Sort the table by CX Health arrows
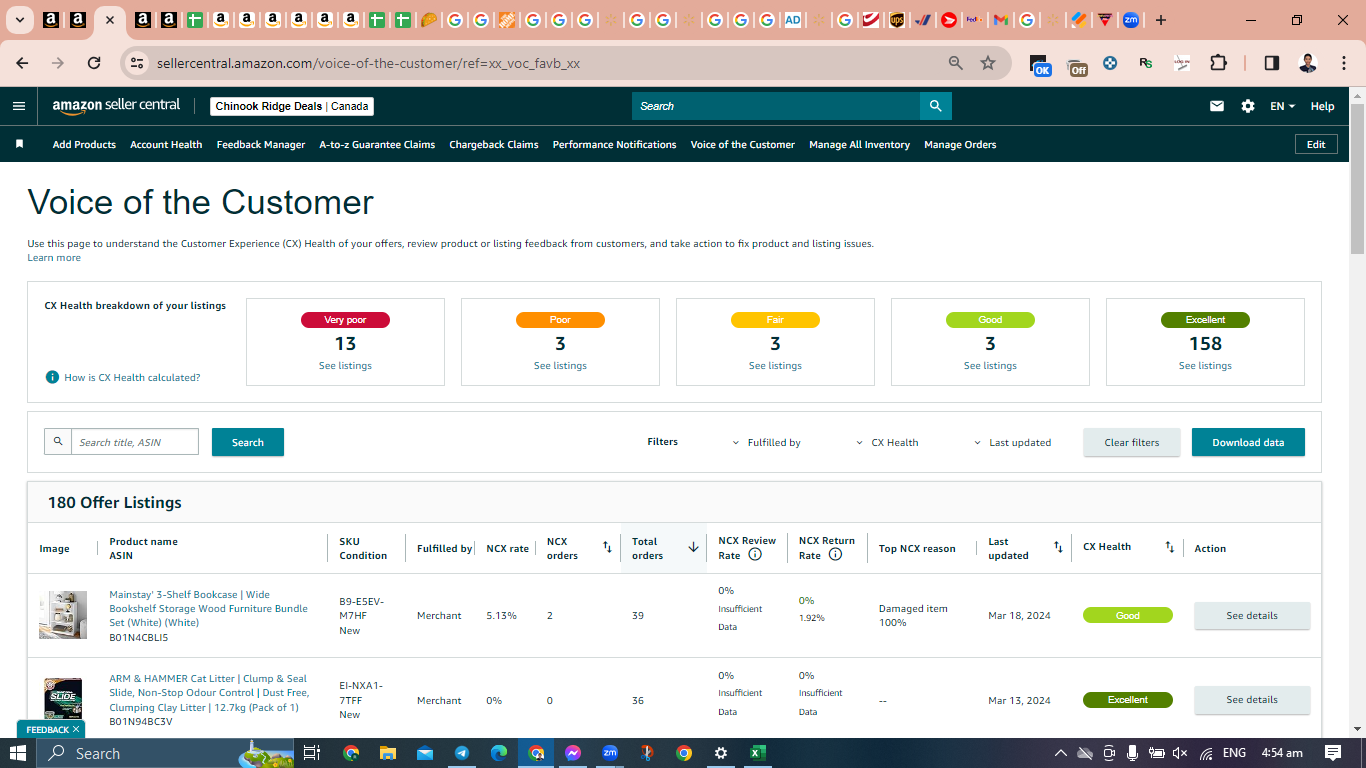Screen dimensions: 1366x768 pos(1169,547)
